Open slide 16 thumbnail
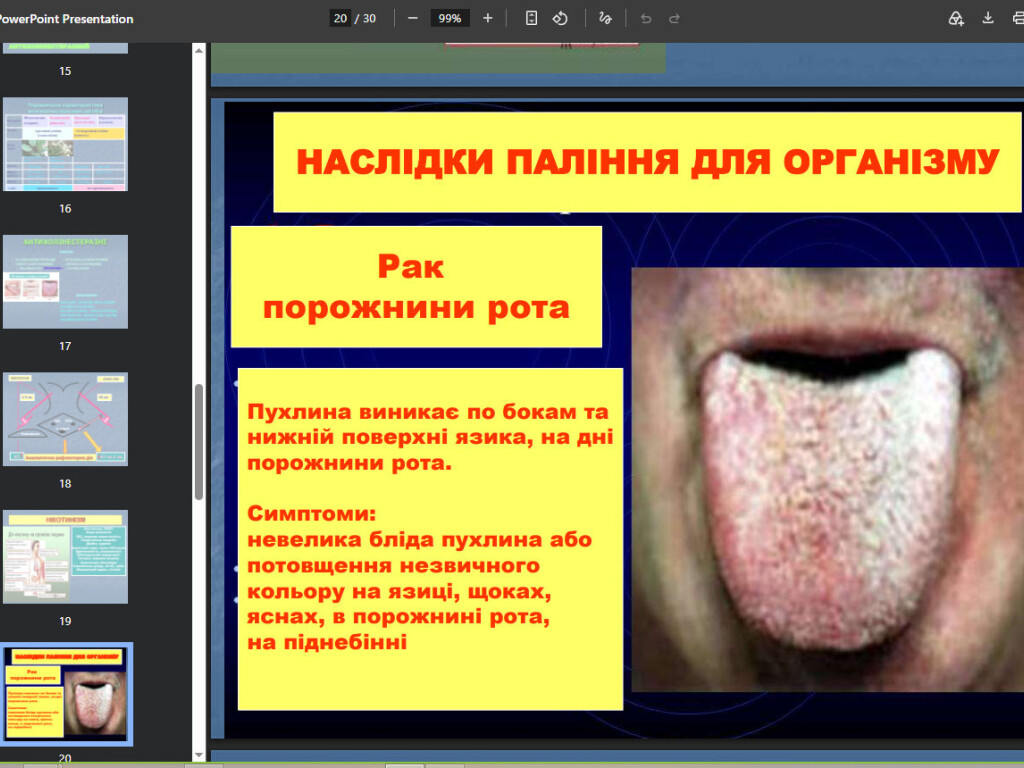The image size is (1024, 768). [x=65, y=144]
